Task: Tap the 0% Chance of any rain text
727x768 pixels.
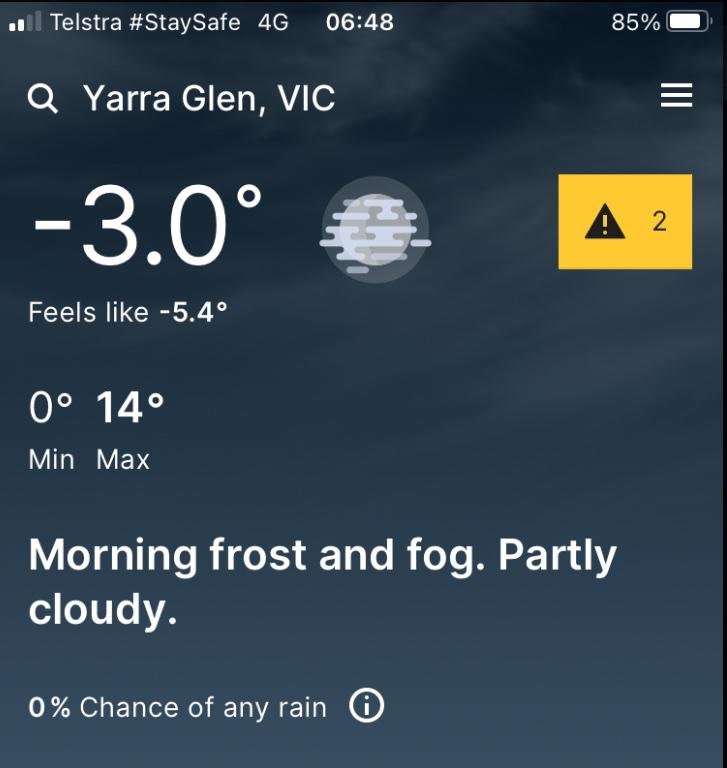Action: click(177, 707)
